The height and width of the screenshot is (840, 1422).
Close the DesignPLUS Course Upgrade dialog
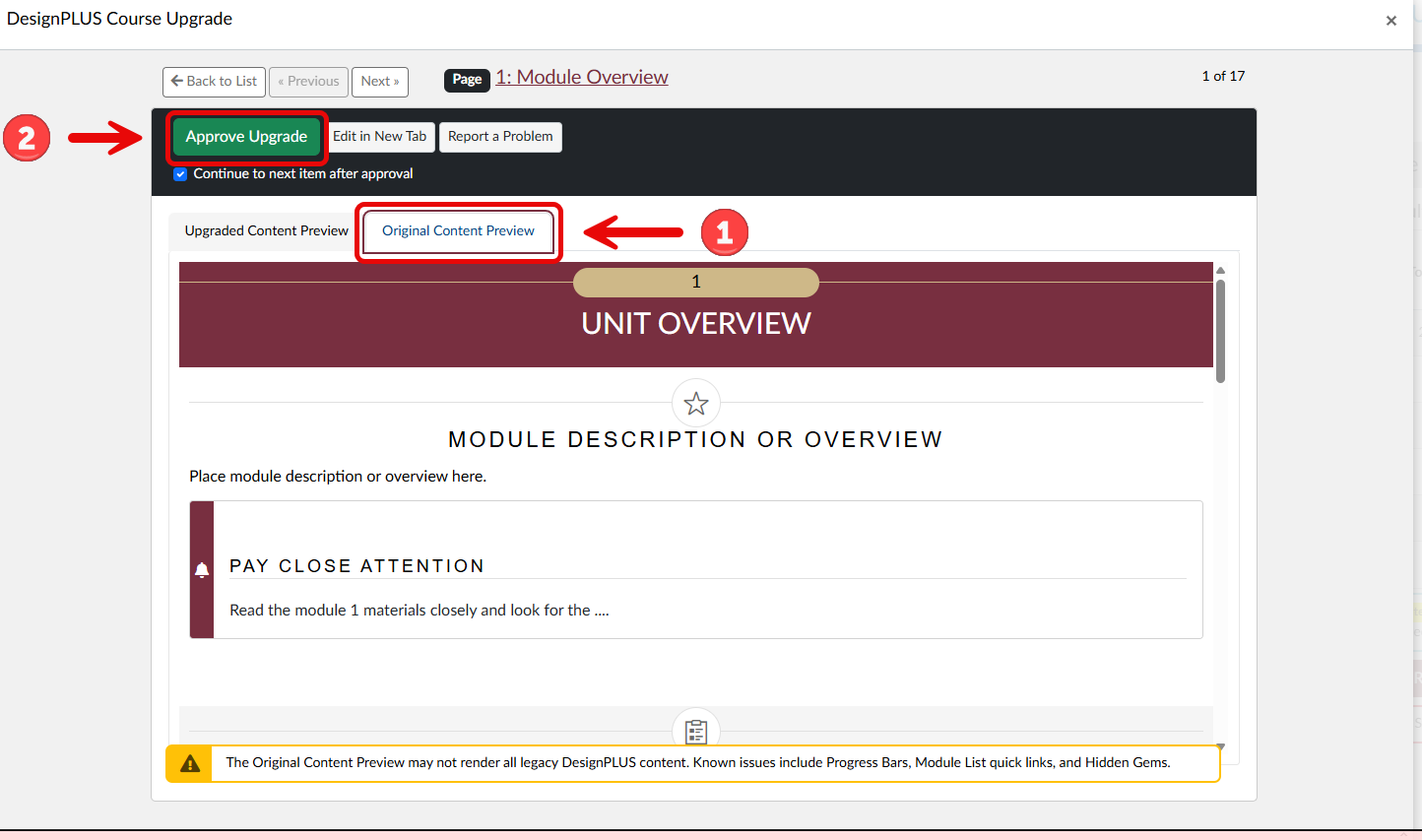click(x=1390, y=21)
